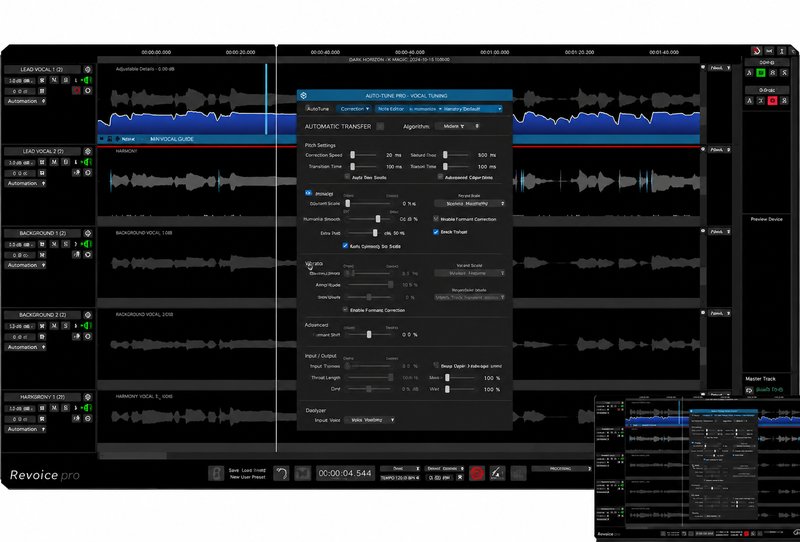Uncheck the Track Target checkbox
The height and width of the screenshot is (542, 800).
[436, 232]
